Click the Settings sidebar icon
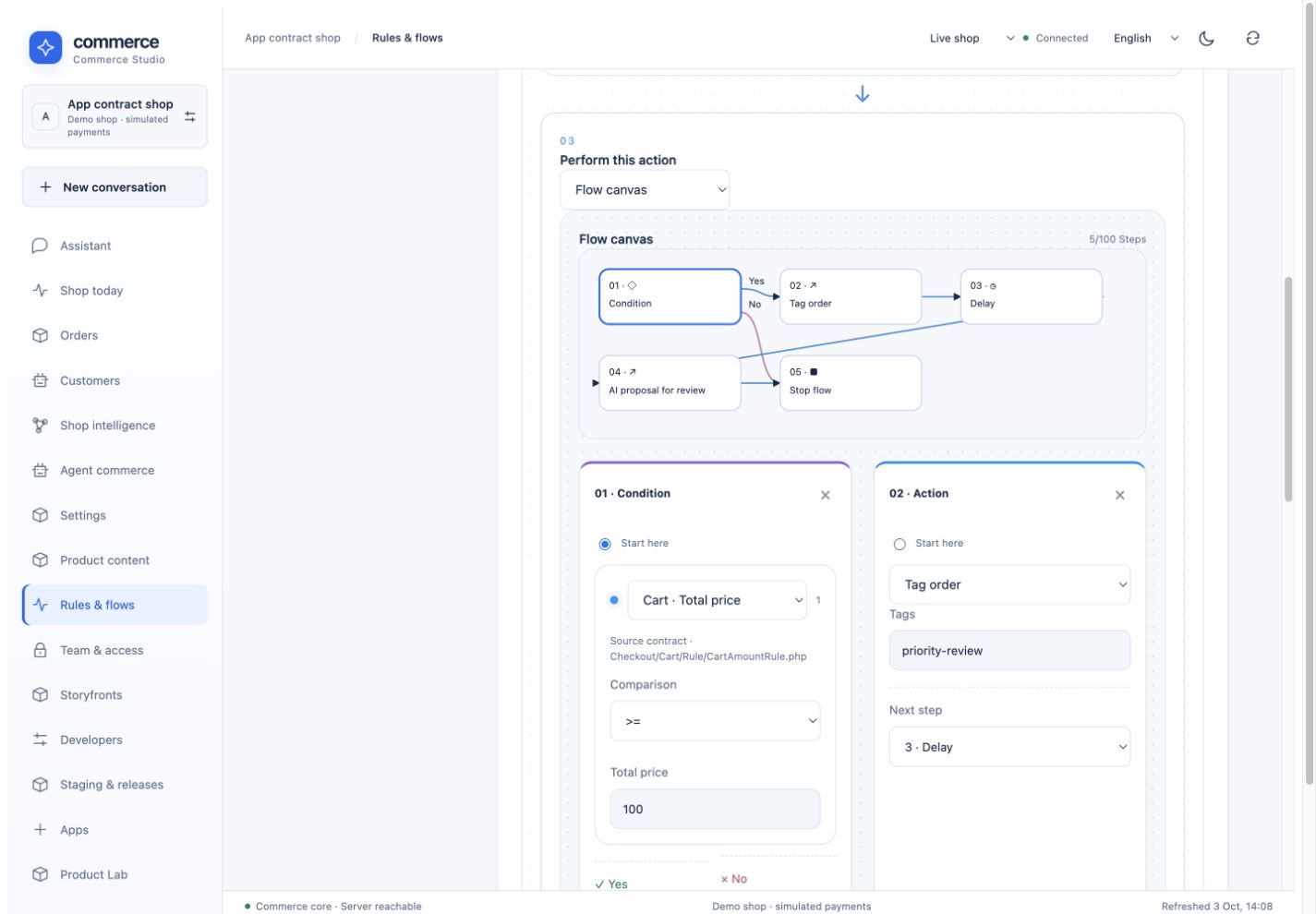This screenshot has height=914, width=1316. click(x=40, y=515)
